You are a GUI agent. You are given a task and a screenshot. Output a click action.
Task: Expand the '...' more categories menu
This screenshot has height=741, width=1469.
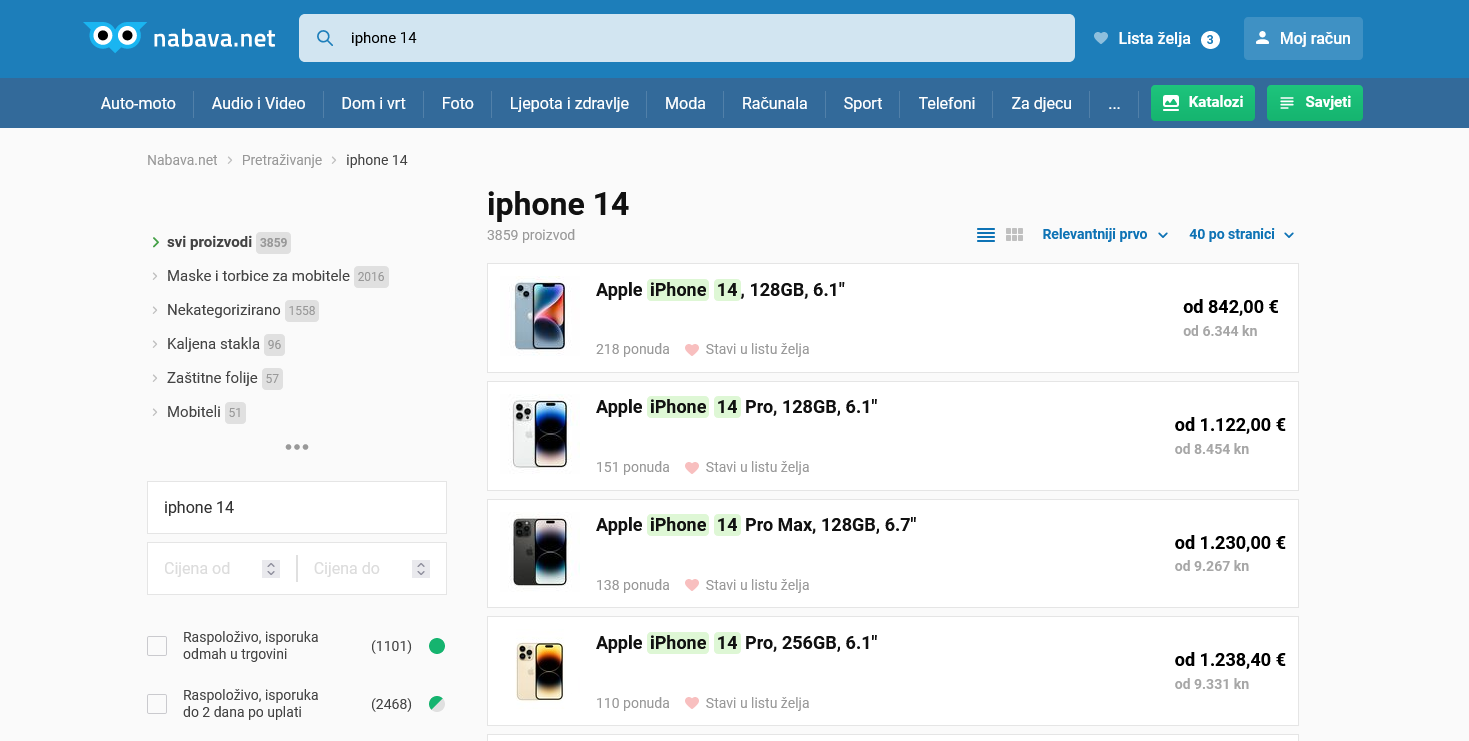(x=1114, y=103)
